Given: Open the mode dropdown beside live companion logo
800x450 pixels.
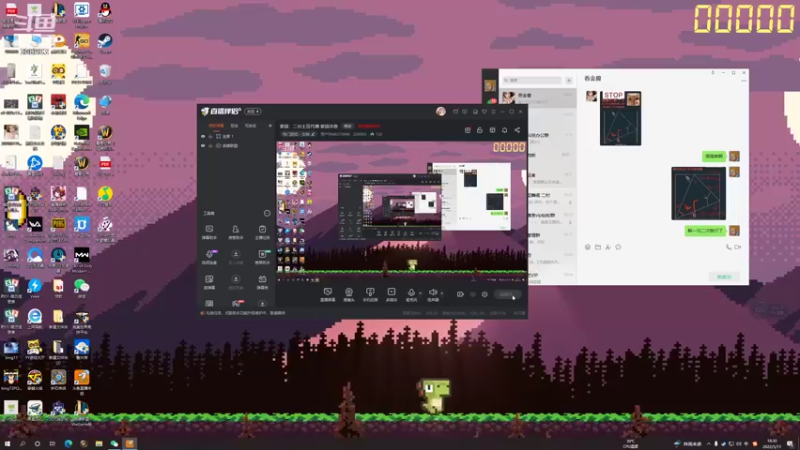Looking at the screenshot, I should point(253,111).
